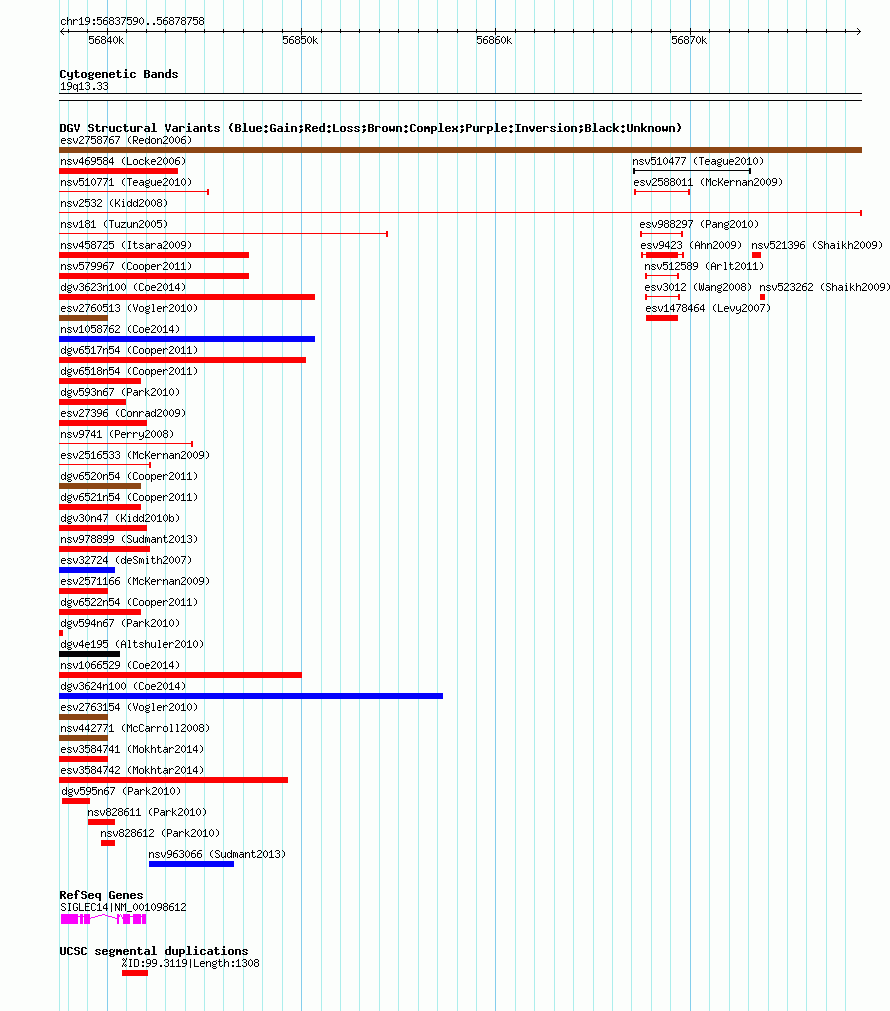The height and width of the screenshot is (1011, 890).
Task: Open esv9423 (Ahn2009) label
Action: pos(691,245)
